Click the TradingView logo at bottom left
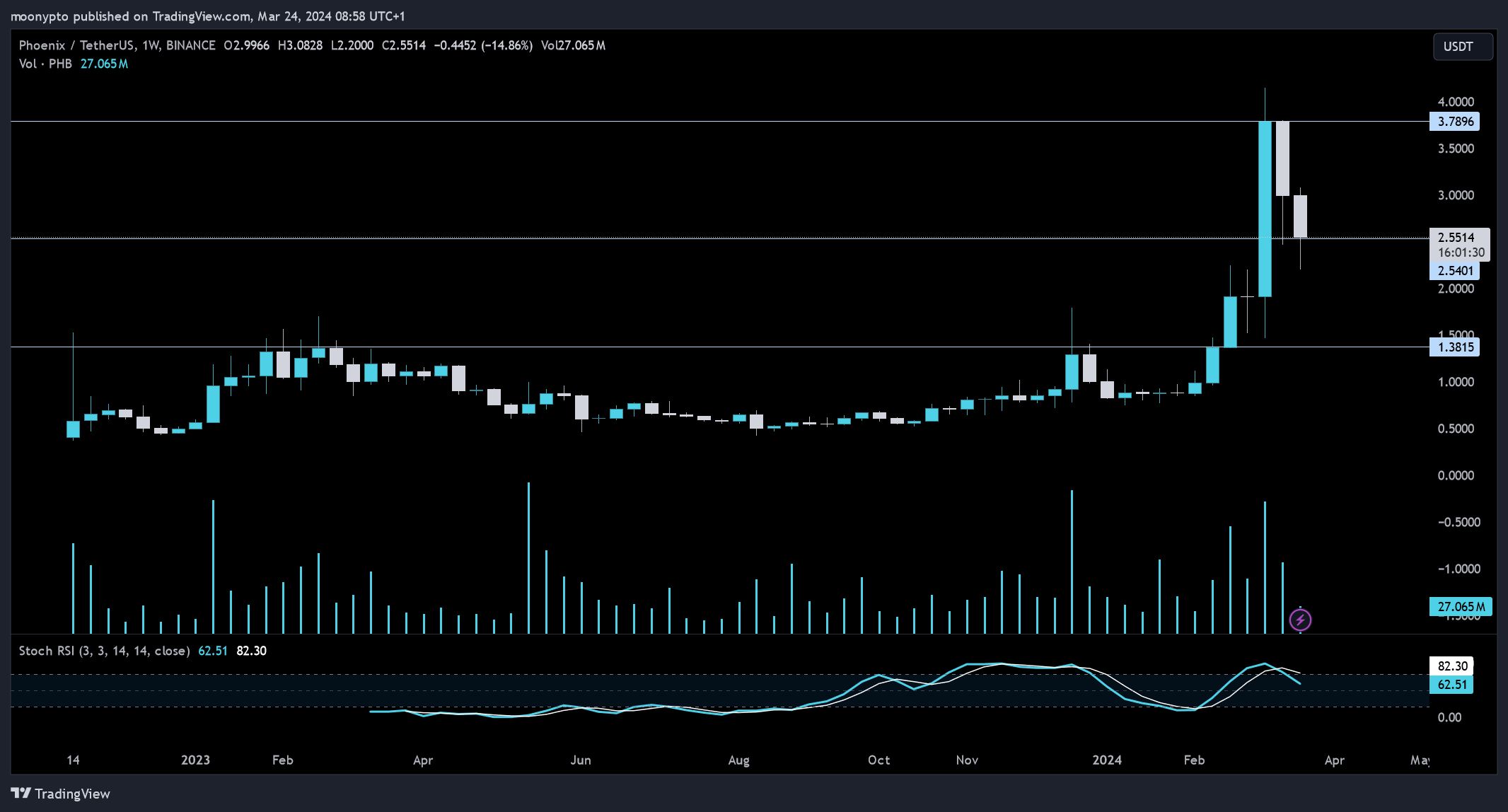The height and width of the screenshot is (812, 1508). click(61, 794)
